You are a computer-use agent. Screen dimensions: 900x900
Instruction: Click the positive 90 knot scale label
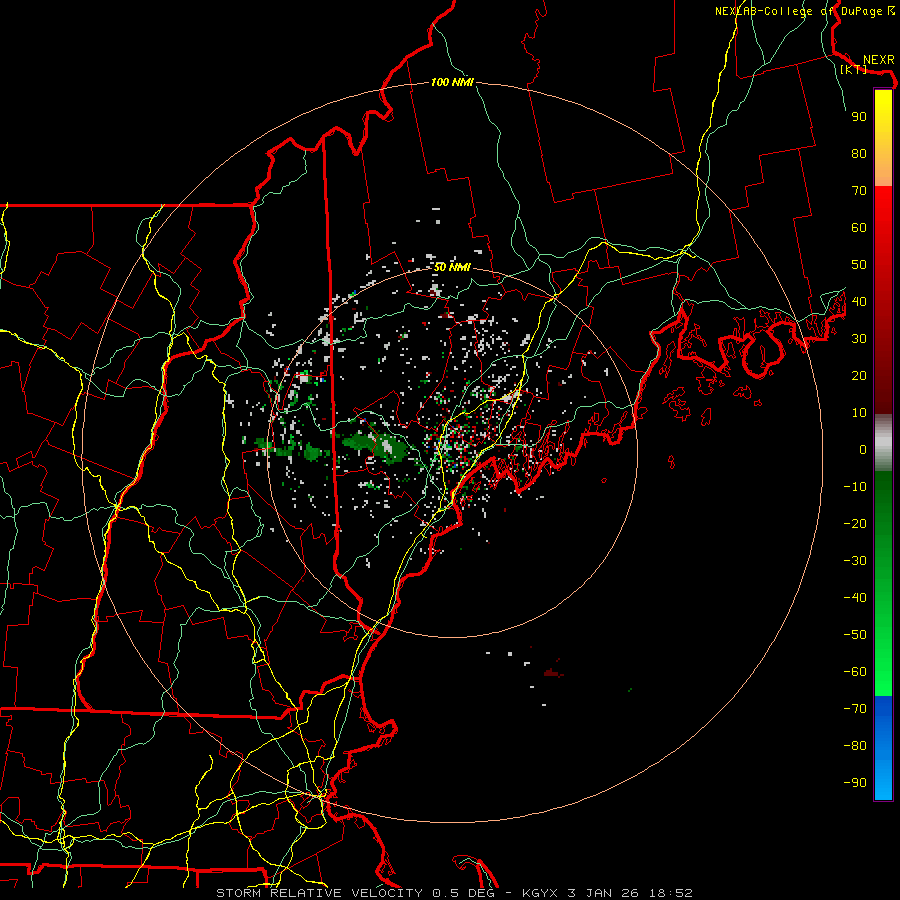(859, 117)
